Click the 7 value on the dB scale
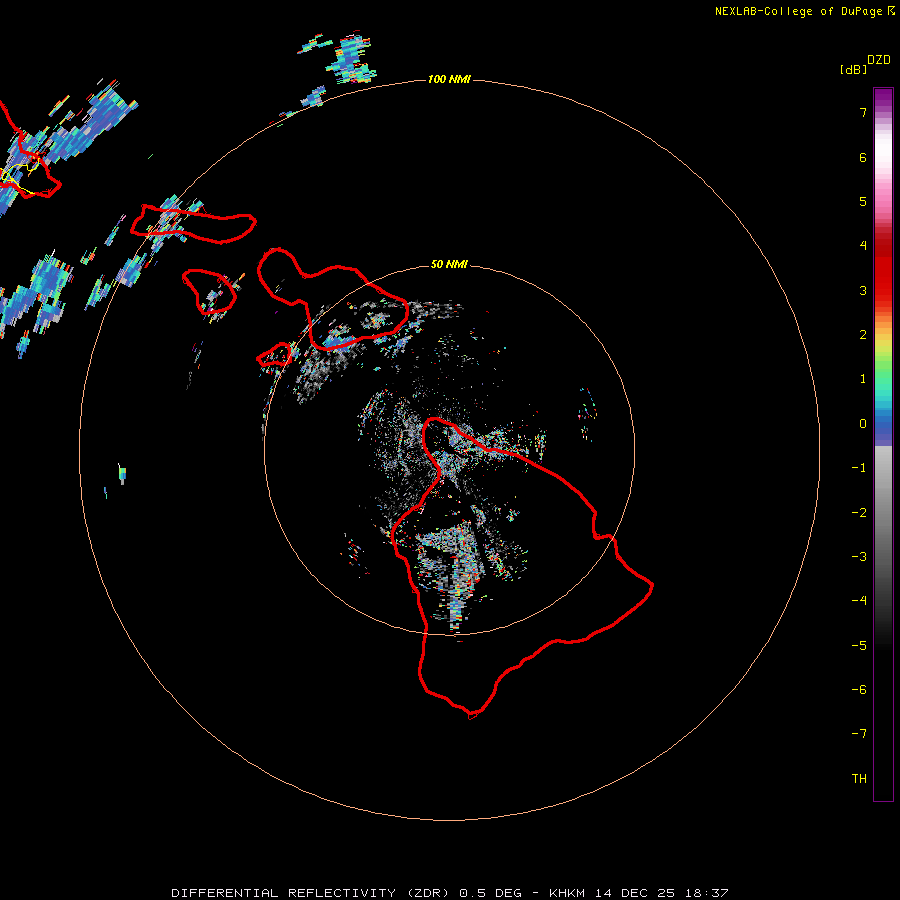 [863, 112]
